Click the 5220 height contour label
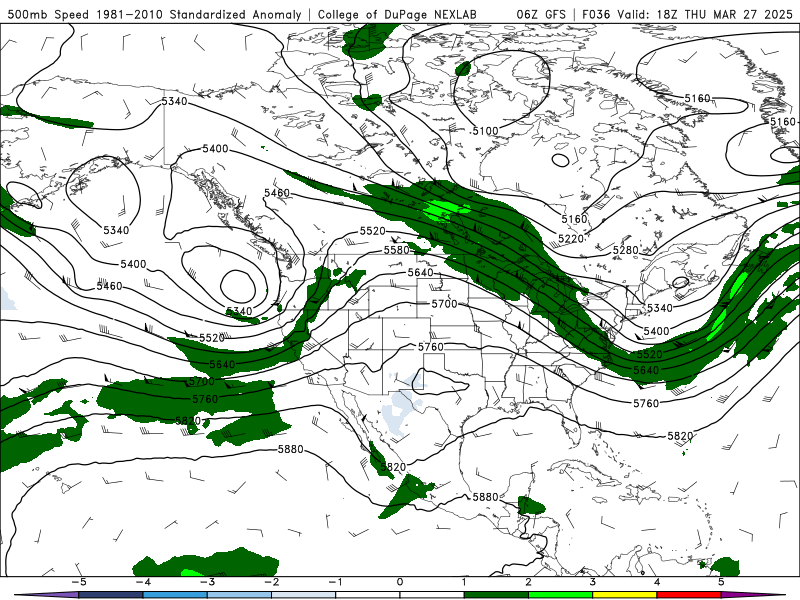The height and width of the screenshot is (600, 800). coord(571,239)
